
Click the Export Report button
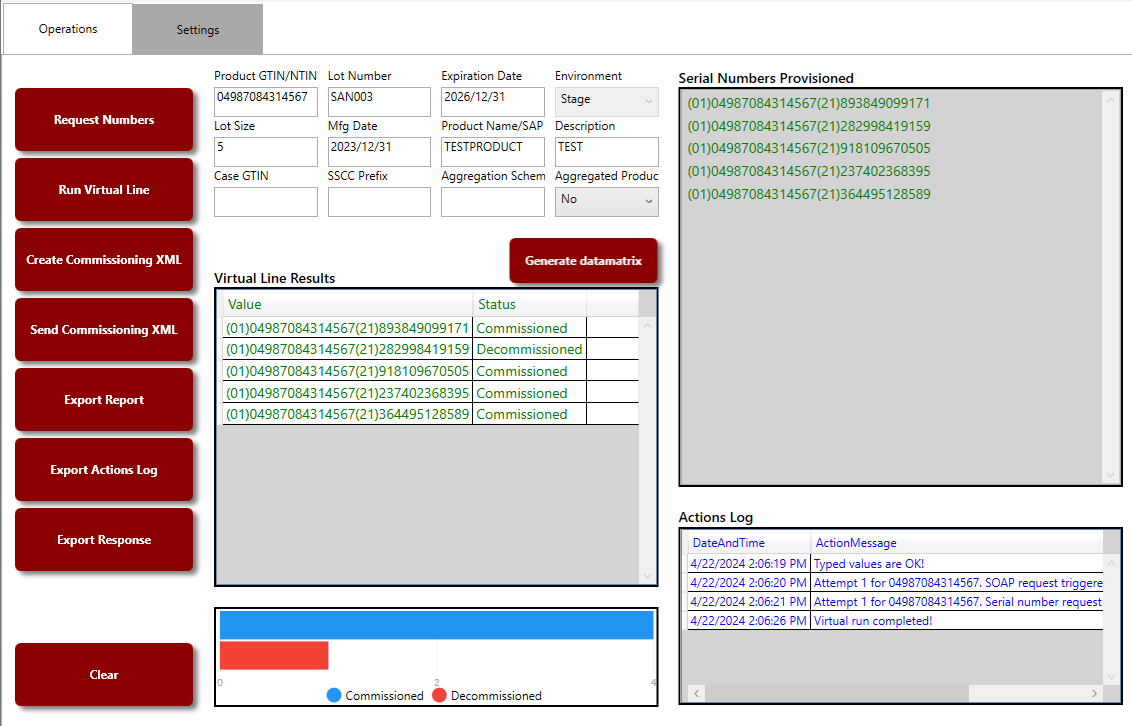pos(104,400)
